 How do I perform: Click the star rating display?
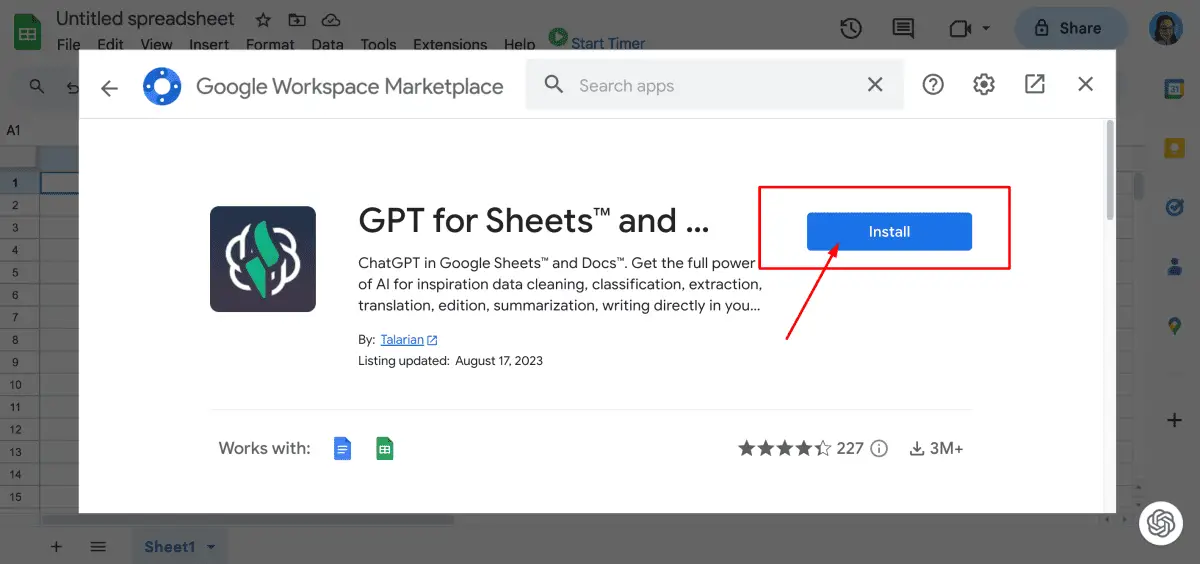tap(784, 448)
